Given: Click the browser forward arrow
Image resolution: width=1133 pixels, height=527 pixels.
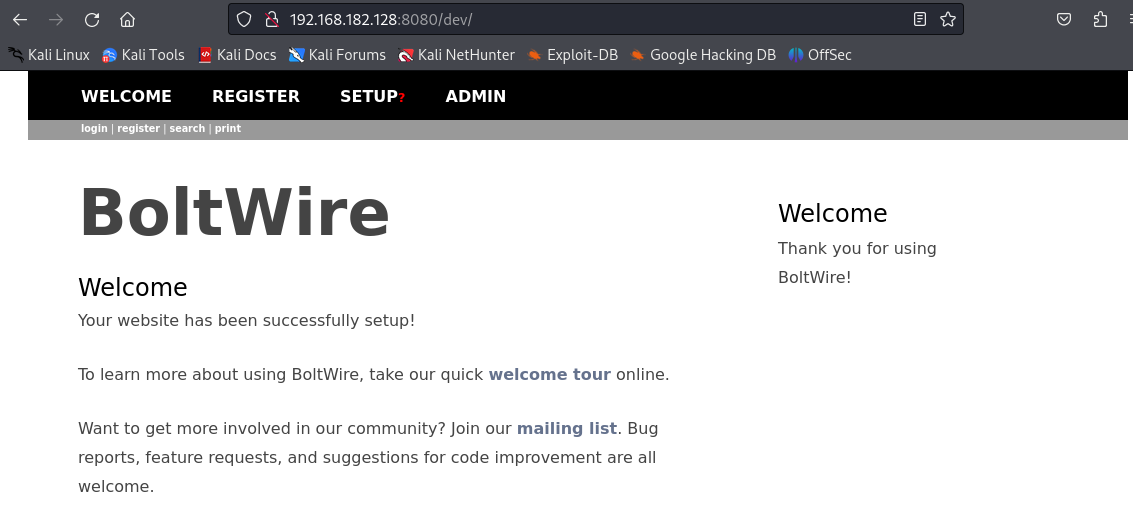Looking at the screenshot, I should [x=56, y=20].
